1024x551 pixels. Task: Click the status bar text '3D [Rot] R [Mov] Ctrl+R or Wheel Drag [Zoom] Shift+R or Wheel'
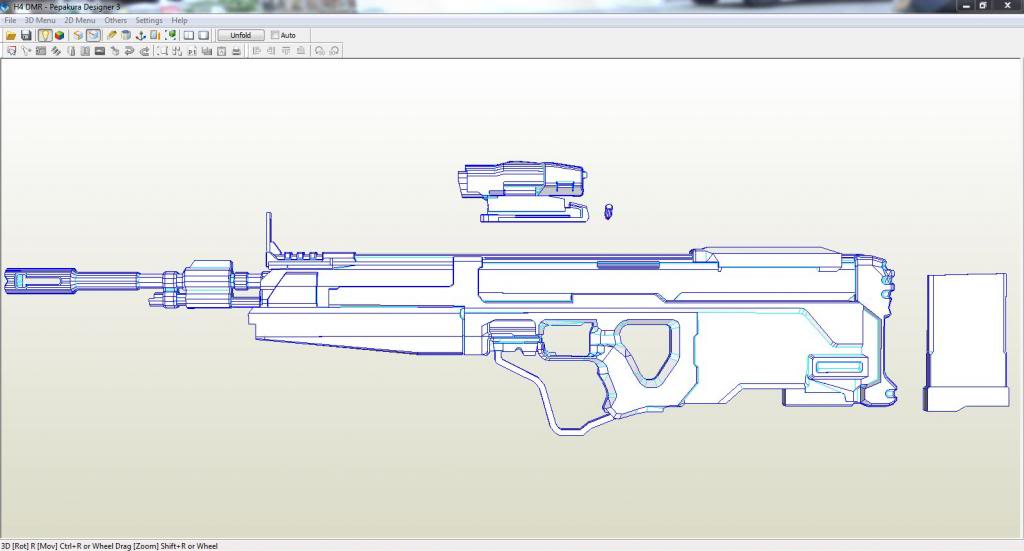click(x=109, y=546)
